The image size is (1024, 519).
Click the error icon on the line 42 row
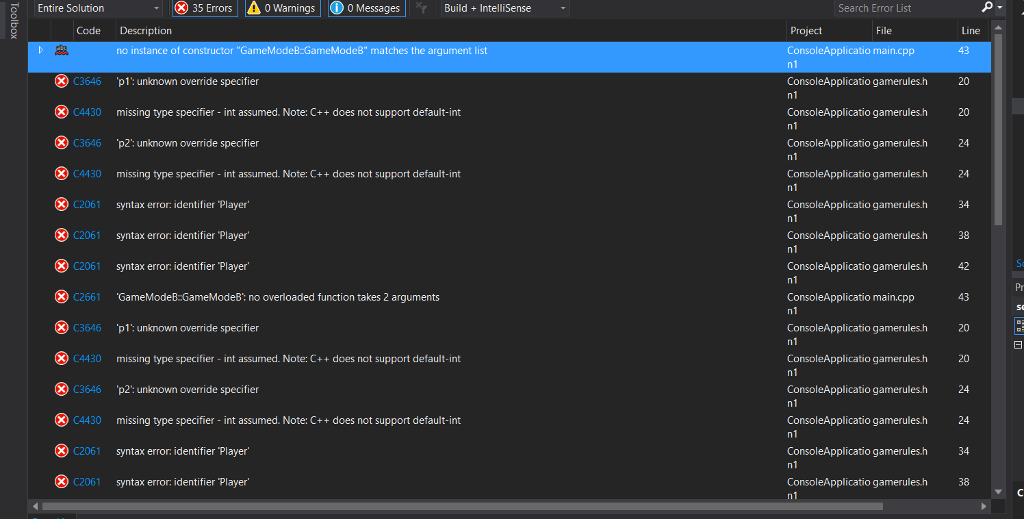click(x=61, y=266)
